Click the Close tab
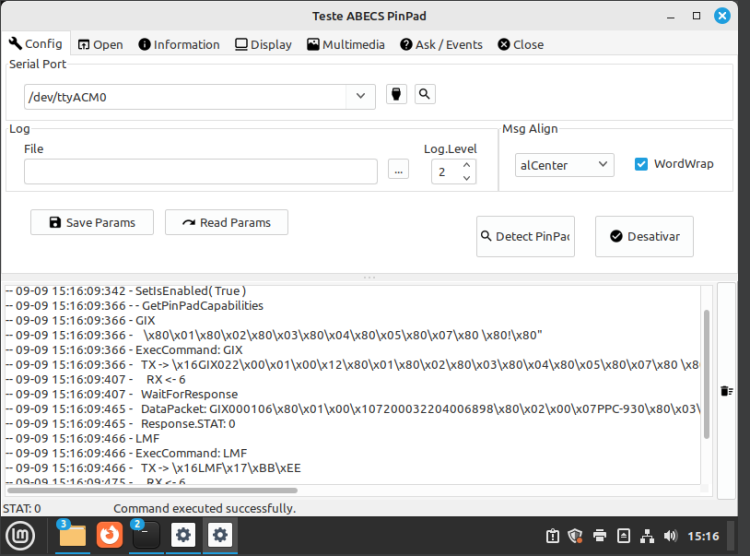The height and width of the screenshot is (556, 750). click(520, 44)
